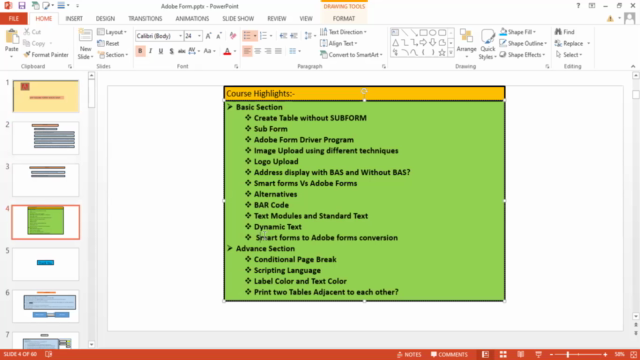Collapse the ribbon with the up arrow
This screenshot has width=640, height=360.
tap(633, 66)
